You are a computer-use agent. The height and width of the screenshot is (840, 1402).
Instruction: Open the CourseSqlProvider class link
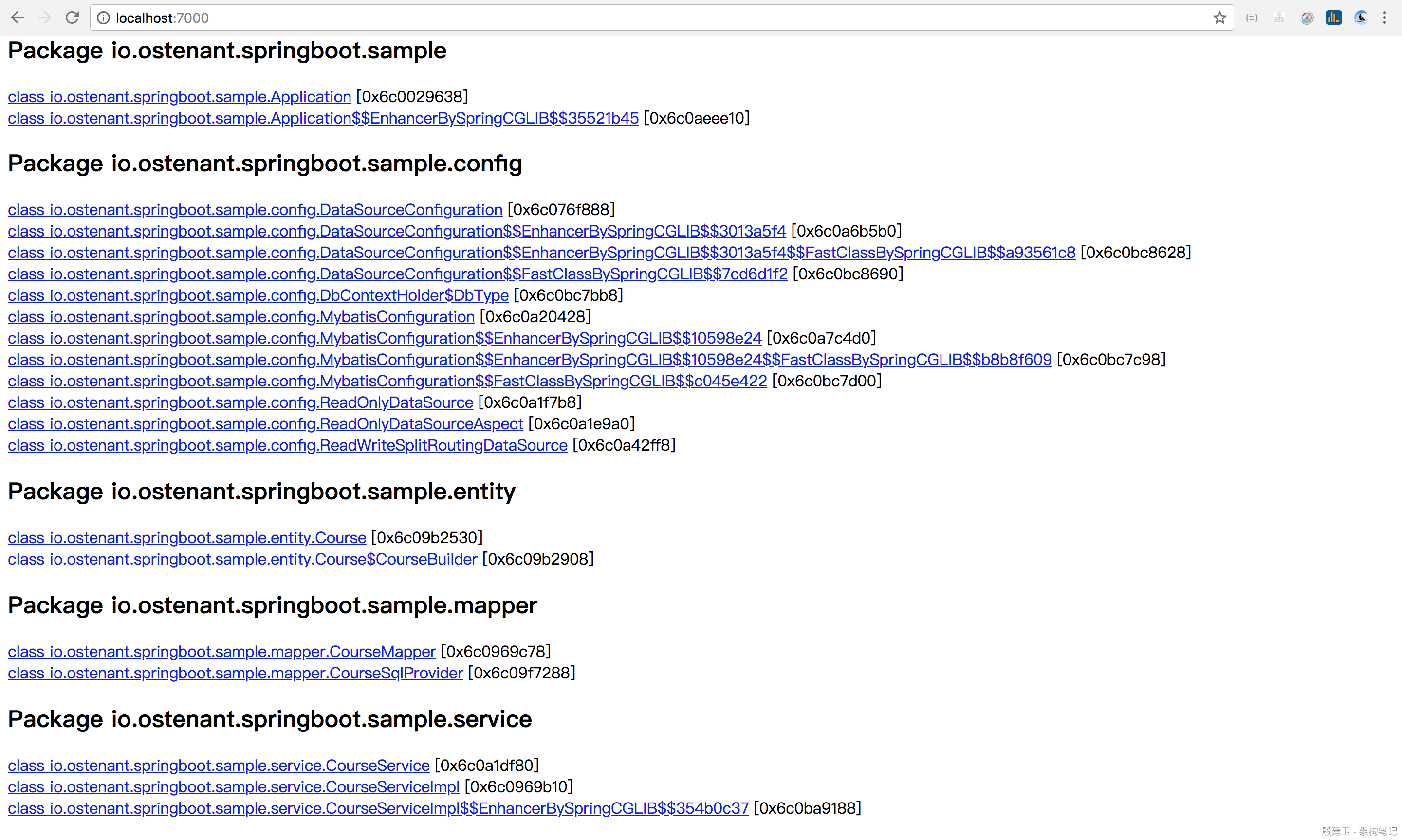pyautogui.click(x=236, y=674)
